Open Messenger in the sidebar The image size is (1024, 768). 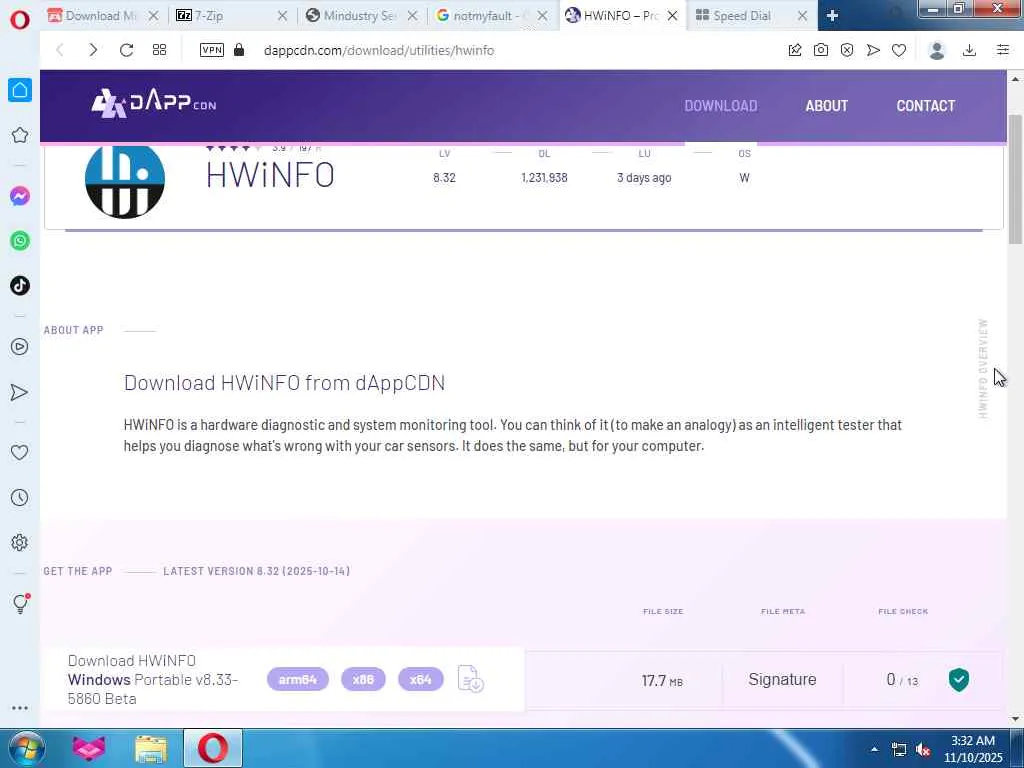[20, 196]
